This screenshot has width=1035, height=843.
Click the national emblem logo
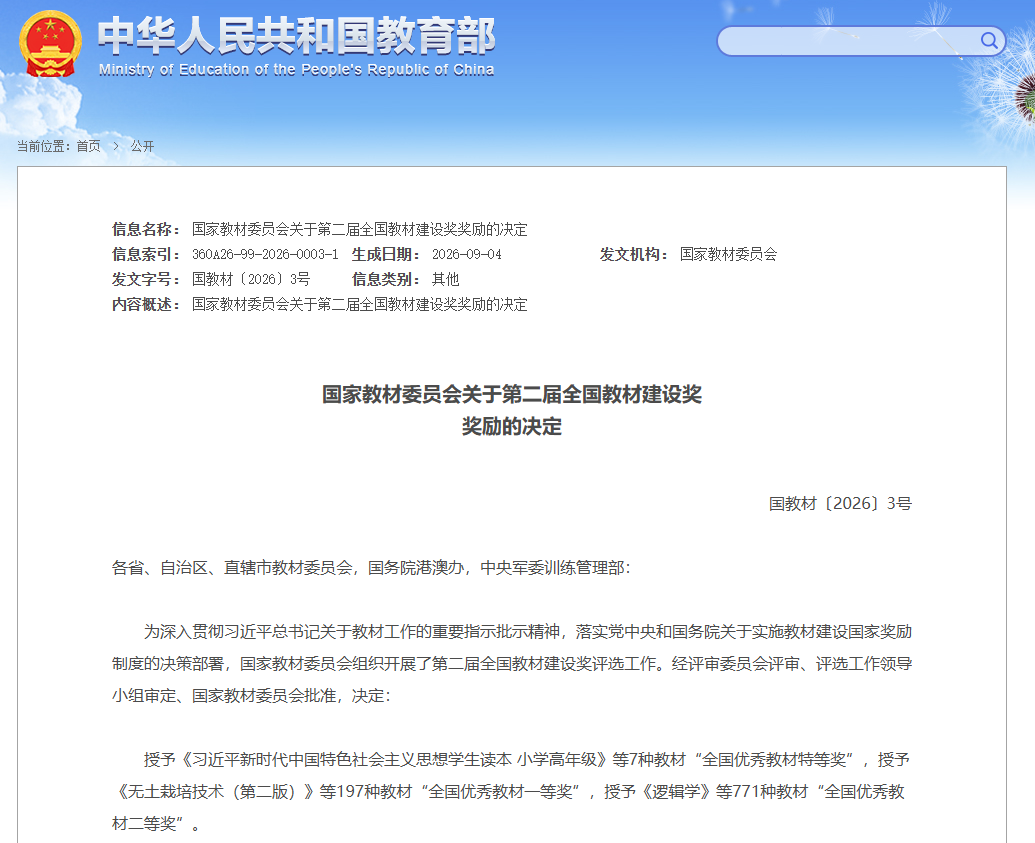click(51, 44)
